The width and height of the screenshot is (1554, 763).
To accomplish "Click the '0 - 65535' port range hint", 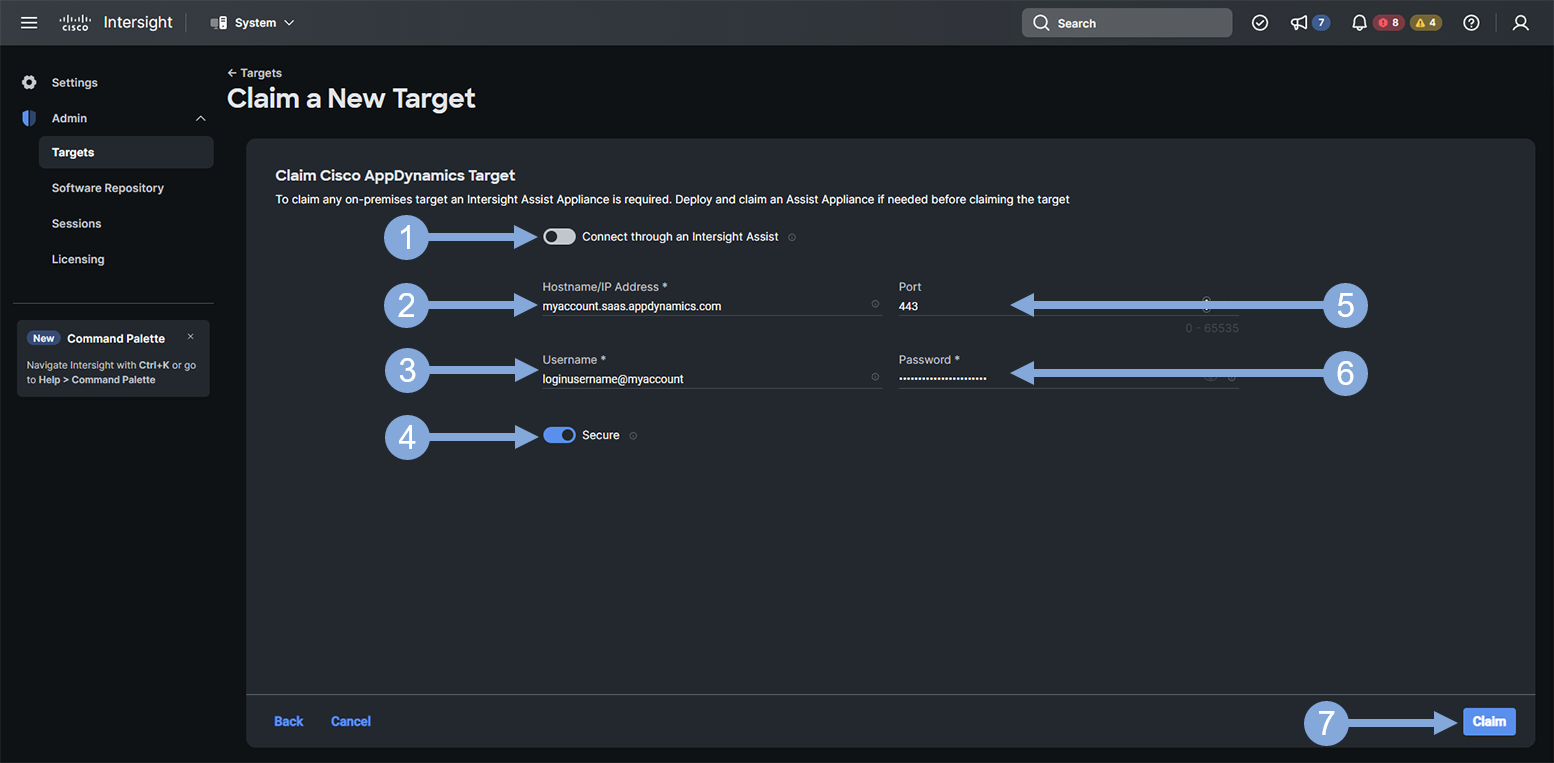I will tap(1212, 328).
